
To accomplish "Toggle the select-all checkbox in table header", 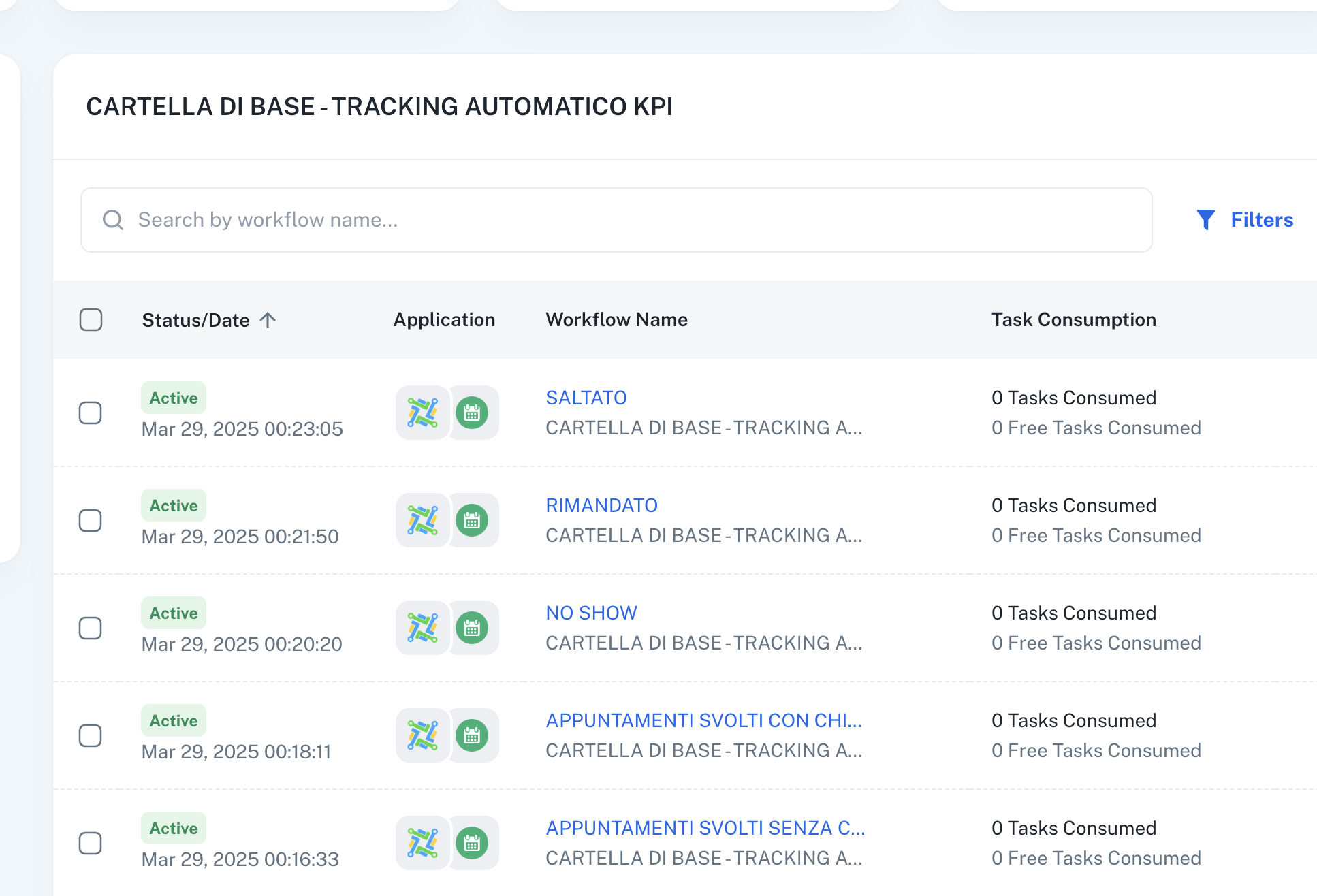I will point(91,319).
